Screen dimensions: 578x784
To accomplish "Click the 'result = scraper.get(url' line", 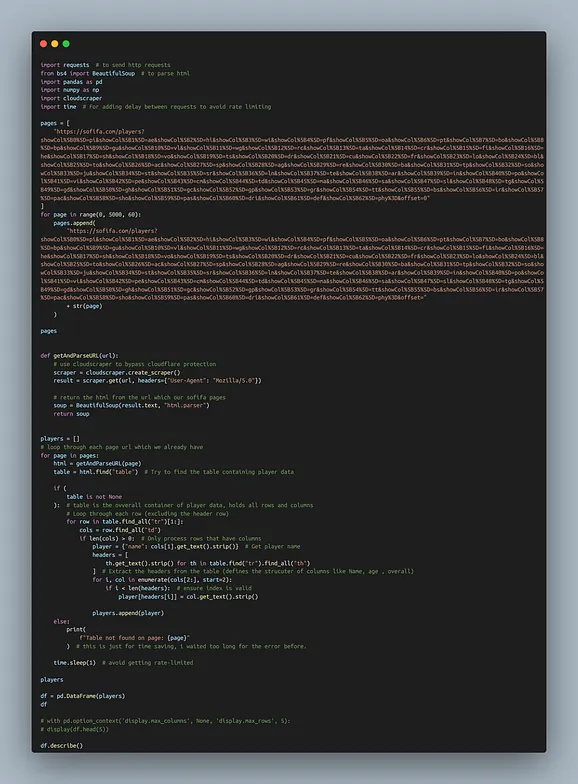I will click(x=158, y=380).
